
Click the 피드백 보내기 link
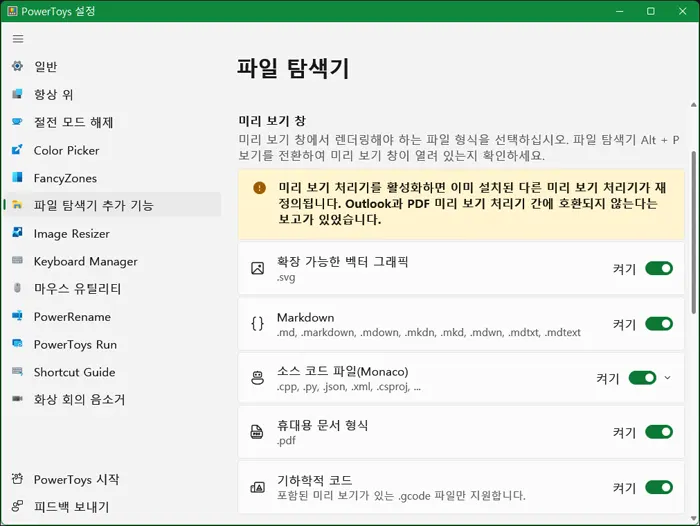tap(112, 506)
